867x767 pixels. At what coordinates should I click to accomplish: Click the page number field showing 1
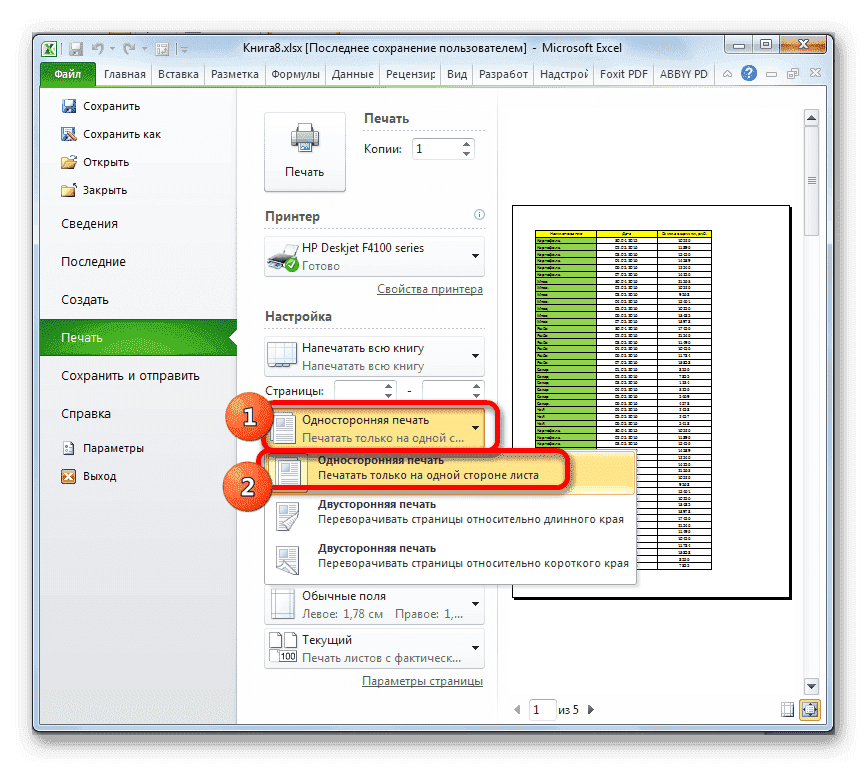tap(542, 709)
